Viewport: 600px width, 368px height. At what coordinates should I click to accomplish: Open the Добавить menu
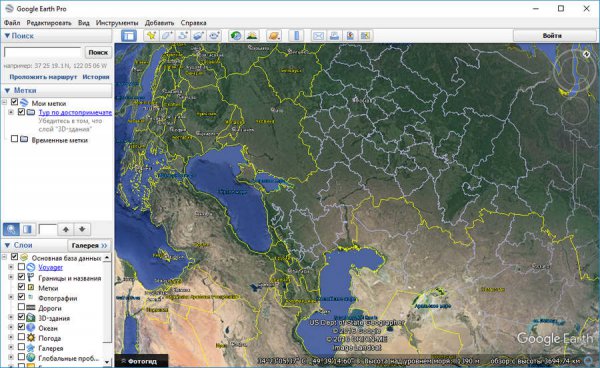[x=159, y=23]
